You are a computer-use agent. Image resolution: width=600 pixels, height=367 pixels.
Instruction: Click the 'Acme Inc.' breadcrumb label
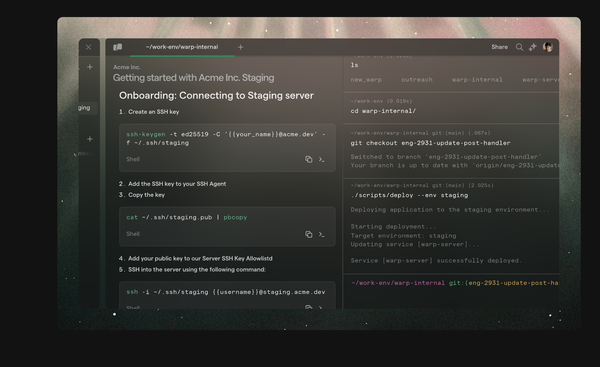click(127, 67)
